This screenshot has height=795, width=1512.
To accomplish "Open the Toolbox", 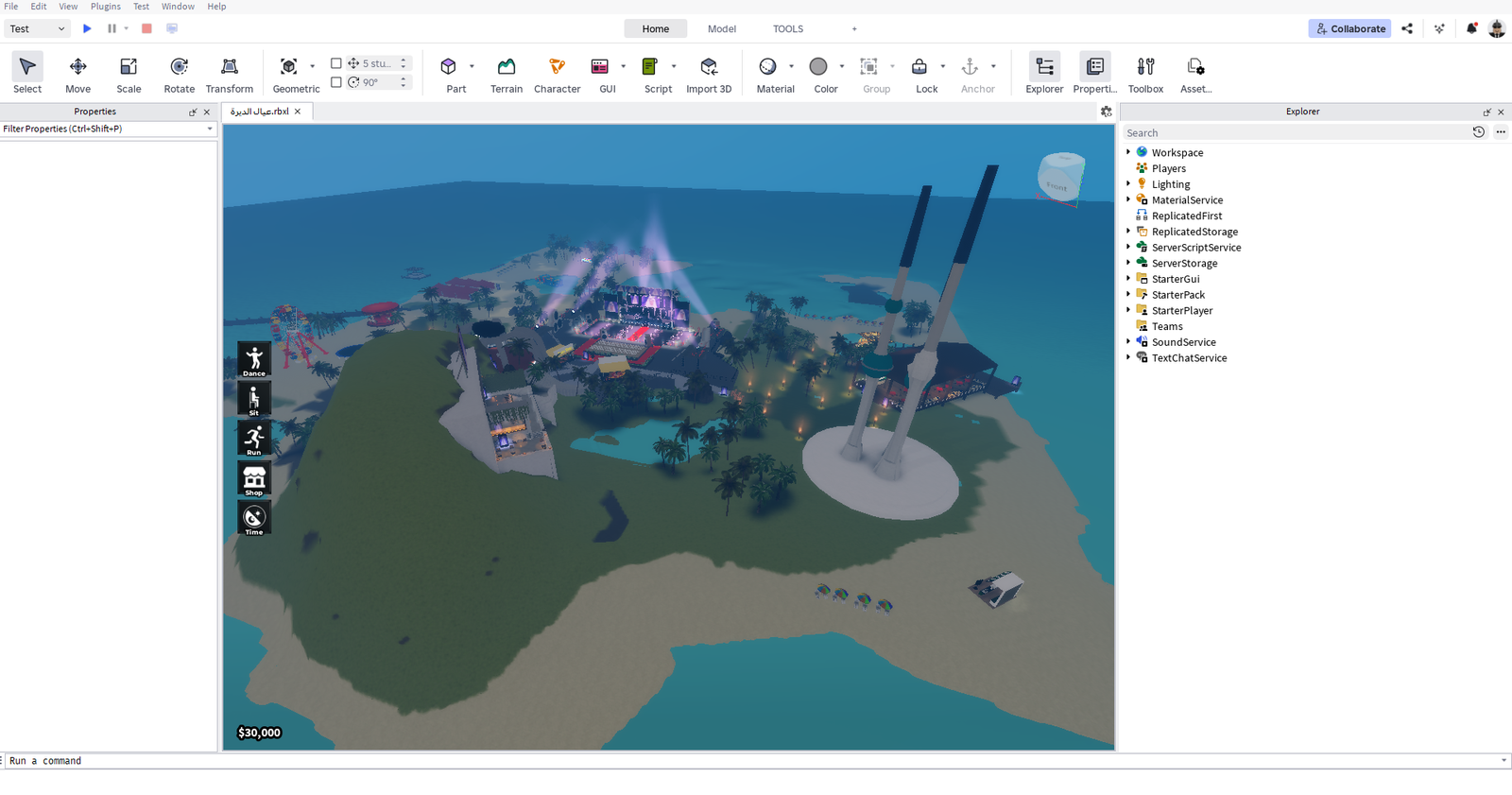I will tap(1145, 74).
